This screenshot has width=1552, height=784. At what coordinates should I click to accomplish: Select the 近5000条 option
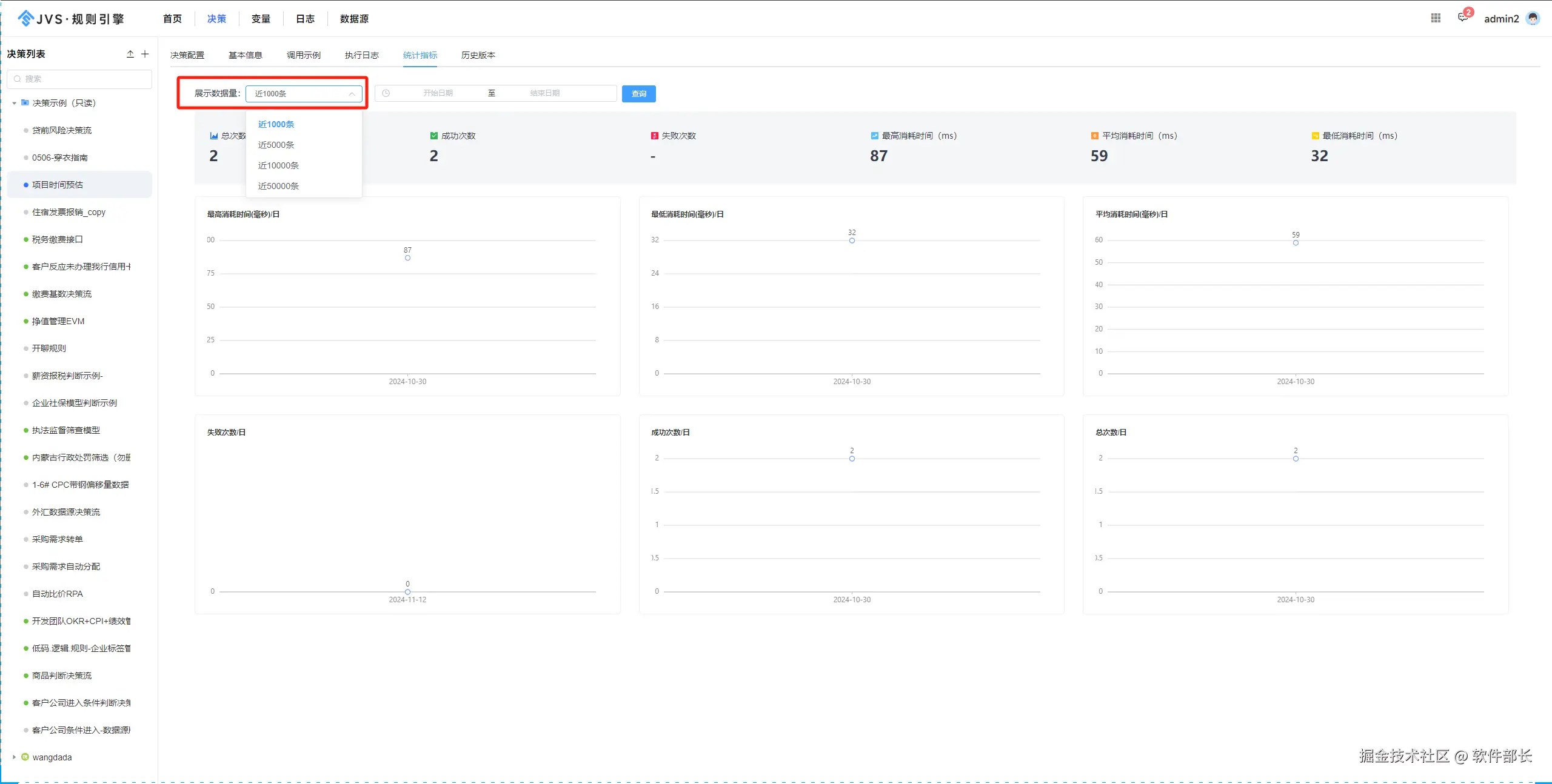(x=276, y=145)
